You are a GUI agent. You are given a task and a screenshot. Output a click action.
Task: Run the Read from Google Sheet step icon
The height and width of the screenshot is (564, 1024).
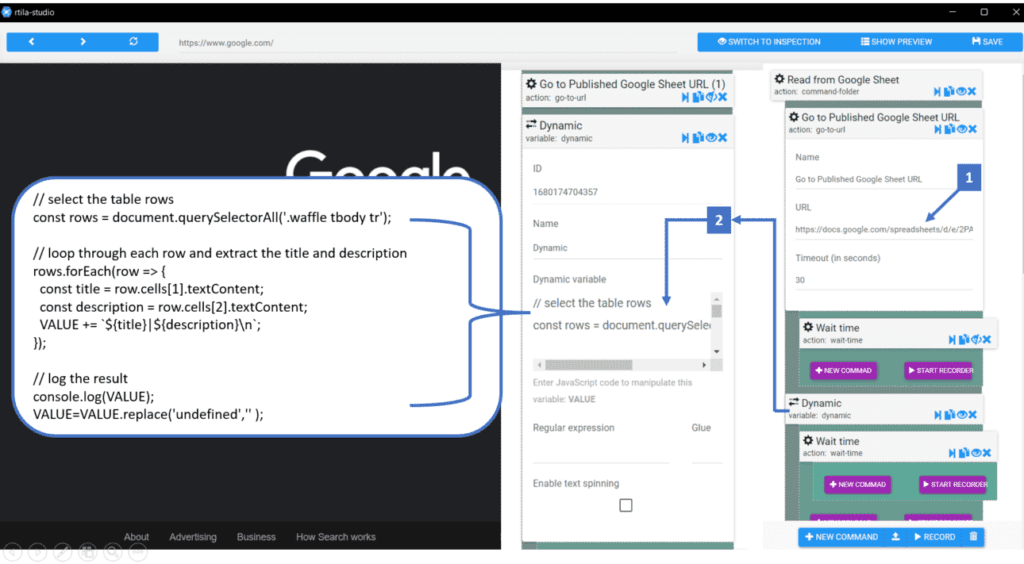937,91
